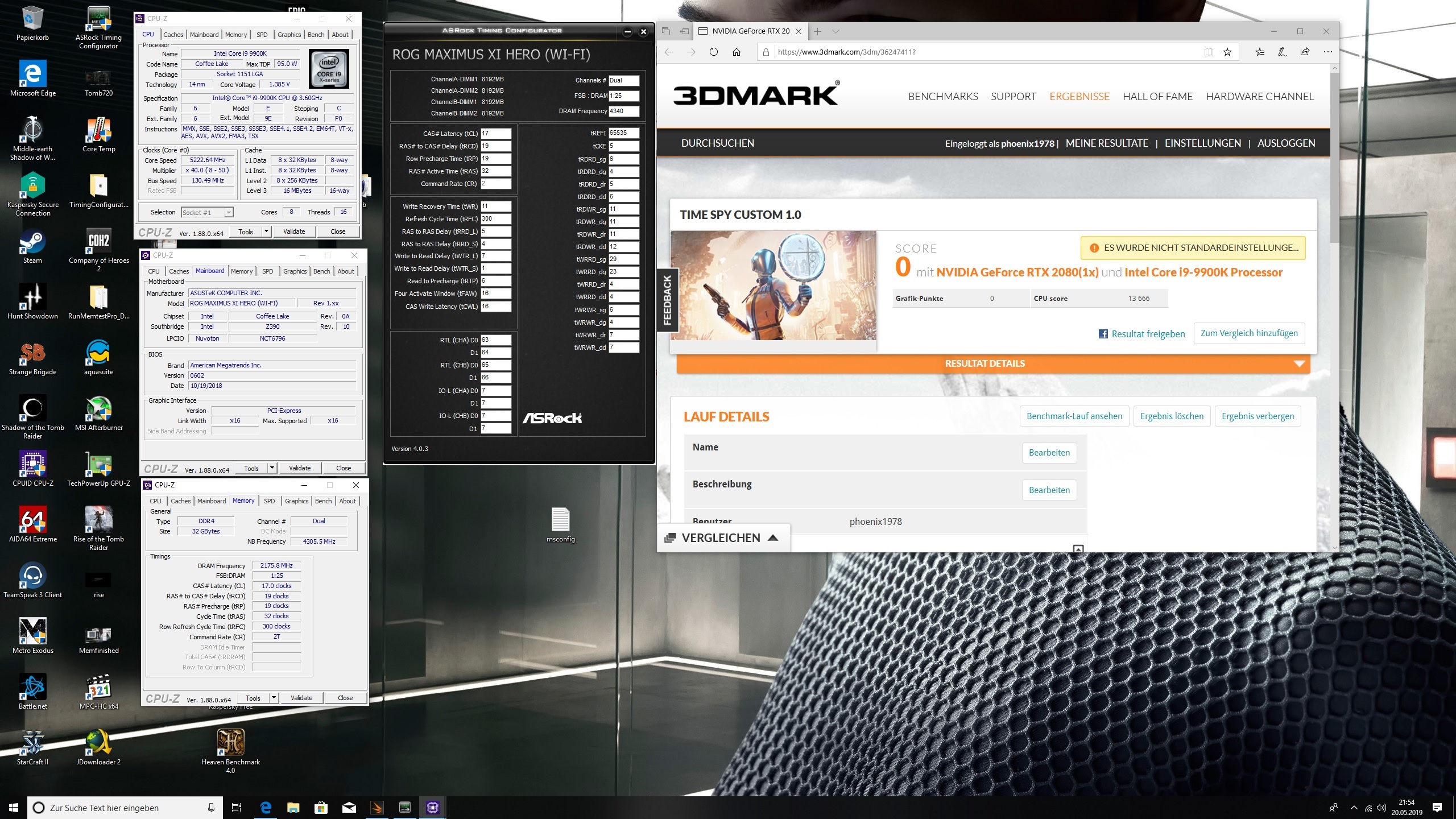The height and width of the screenshot is (819, 1456).
Task: Click the Microsoft Store taskbar icon
Action: click(x=321, y=807)
